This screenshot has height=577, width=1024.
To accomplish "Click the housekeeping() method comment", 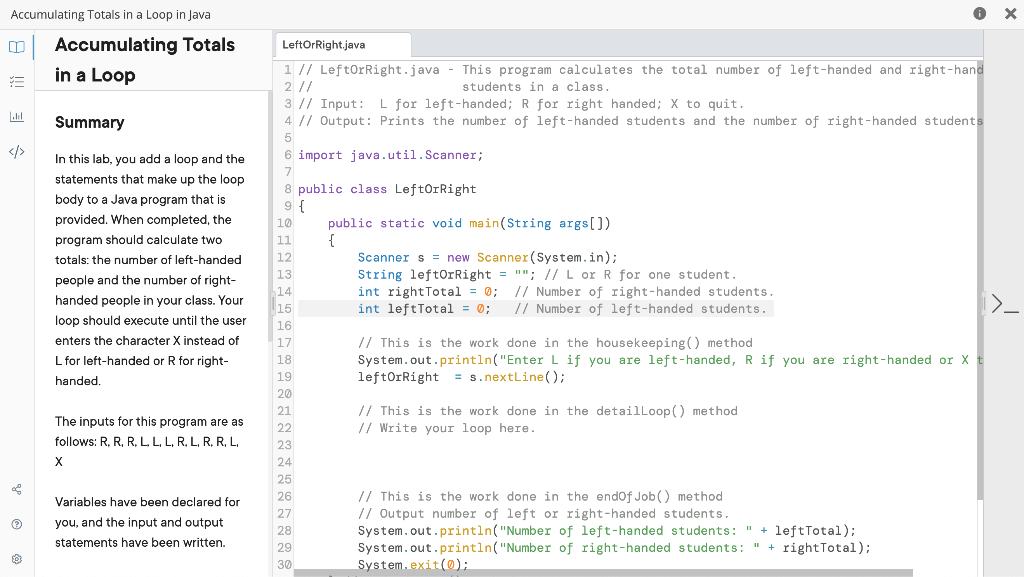I will point(555,343).
